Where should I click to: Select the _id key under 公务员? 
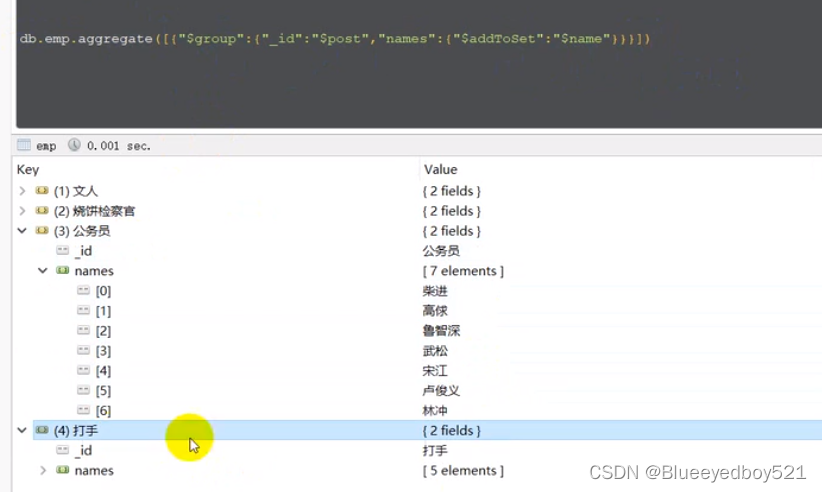(83, 251)
